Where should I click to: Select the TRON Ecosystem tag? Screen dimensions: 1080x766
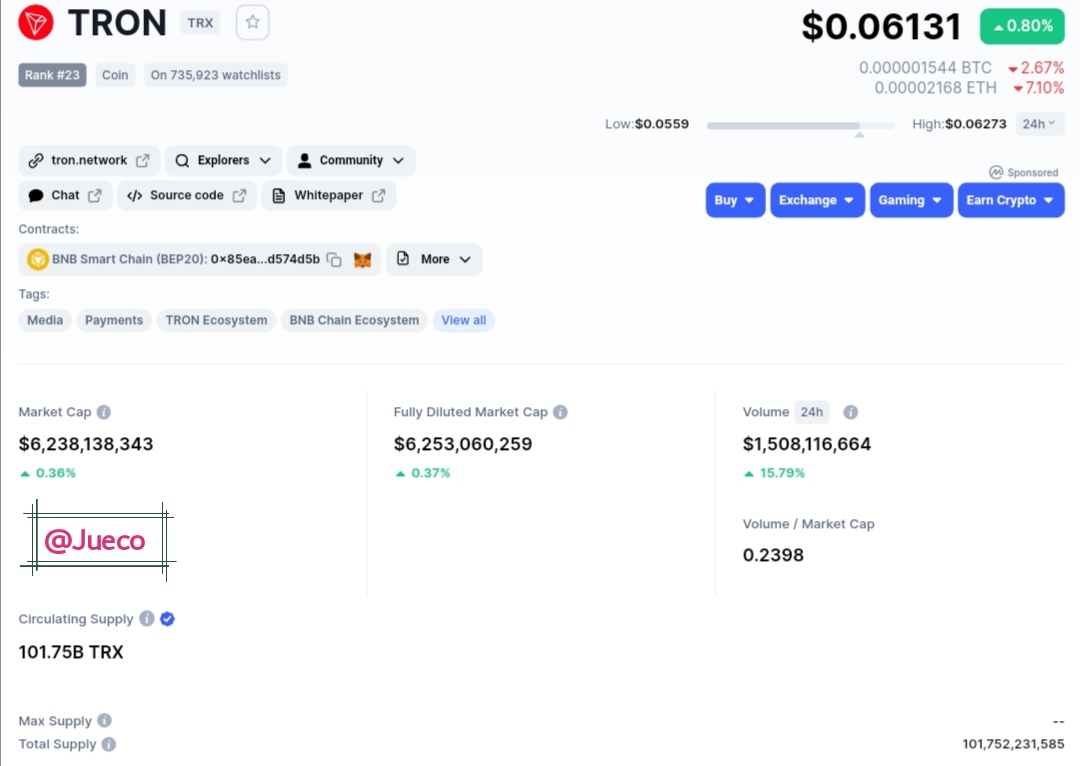(x=216, y=320)
